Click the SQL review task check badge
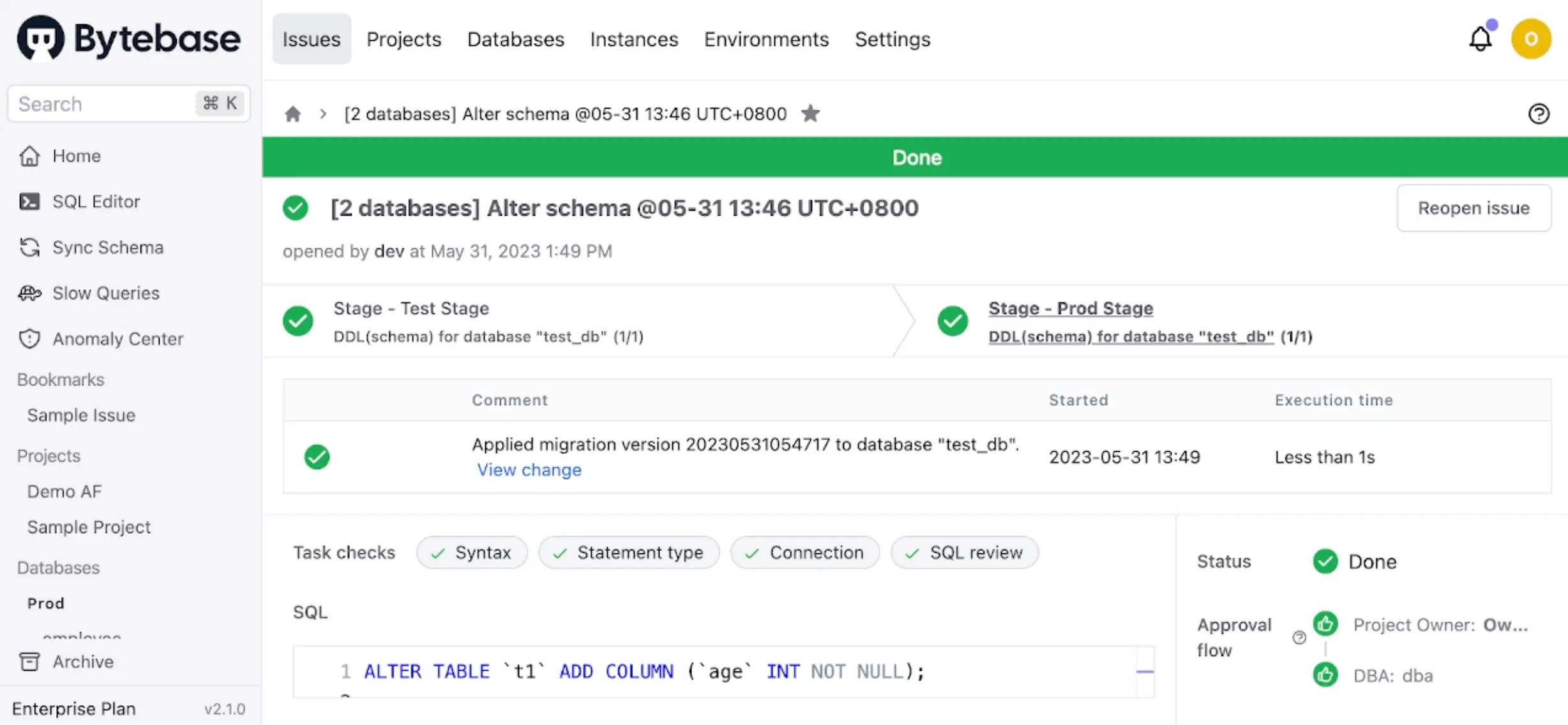The width and height of the screenshot is (1568, 725). pyautogui.click(x=964, y=553)
